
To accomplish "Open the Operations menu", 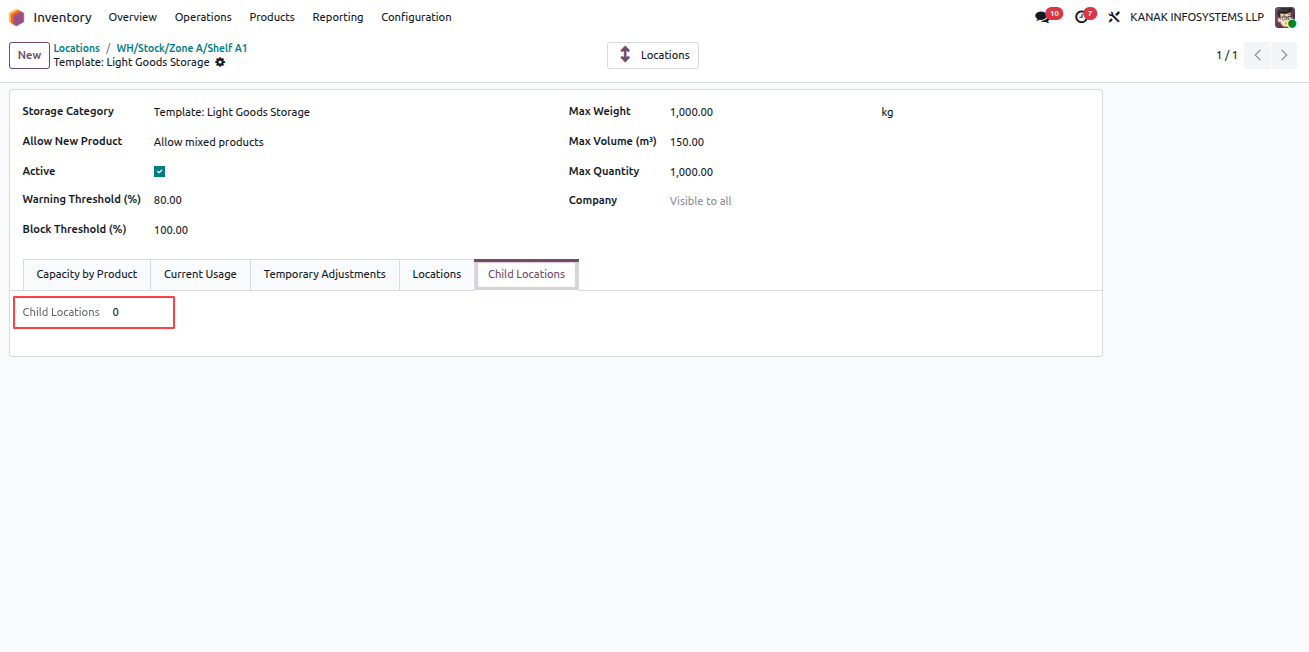I will point(203,17).
